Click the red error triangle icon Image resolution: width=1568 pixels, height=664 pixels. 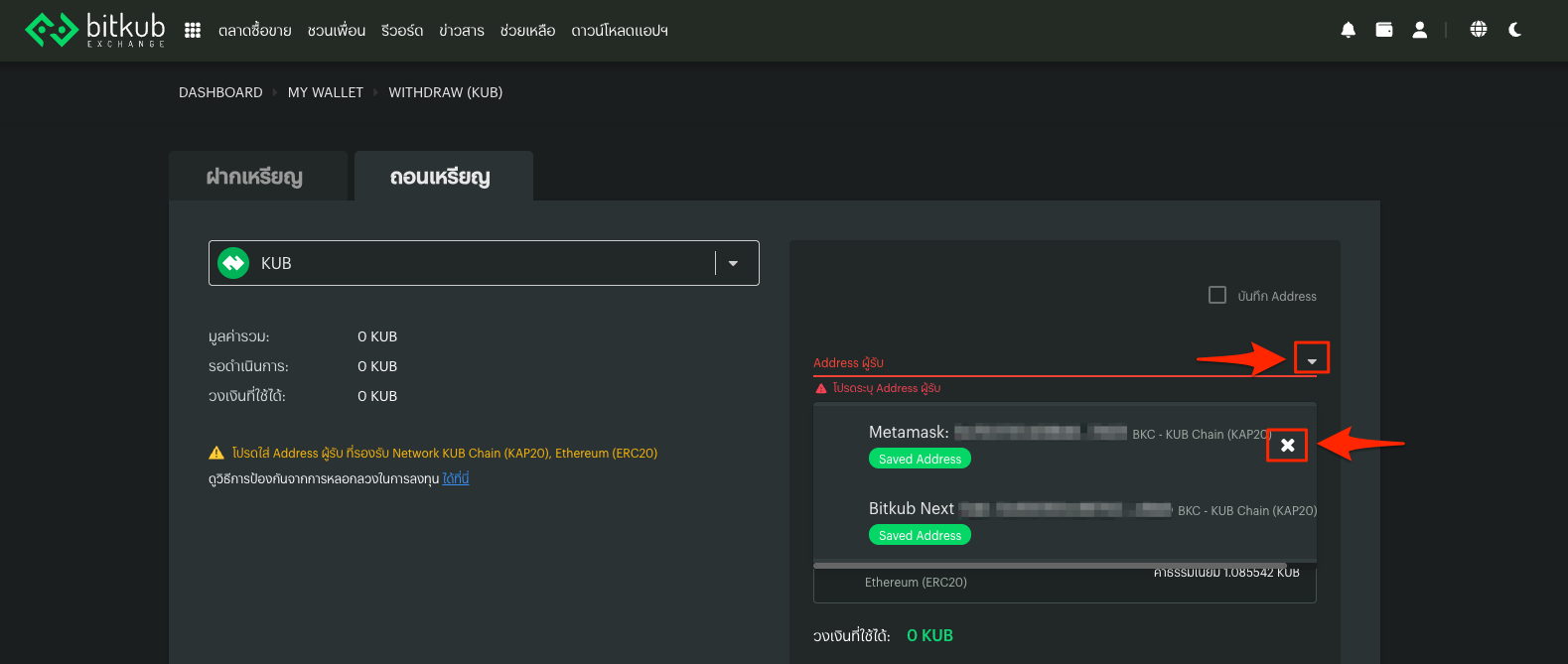coord(821,388)
